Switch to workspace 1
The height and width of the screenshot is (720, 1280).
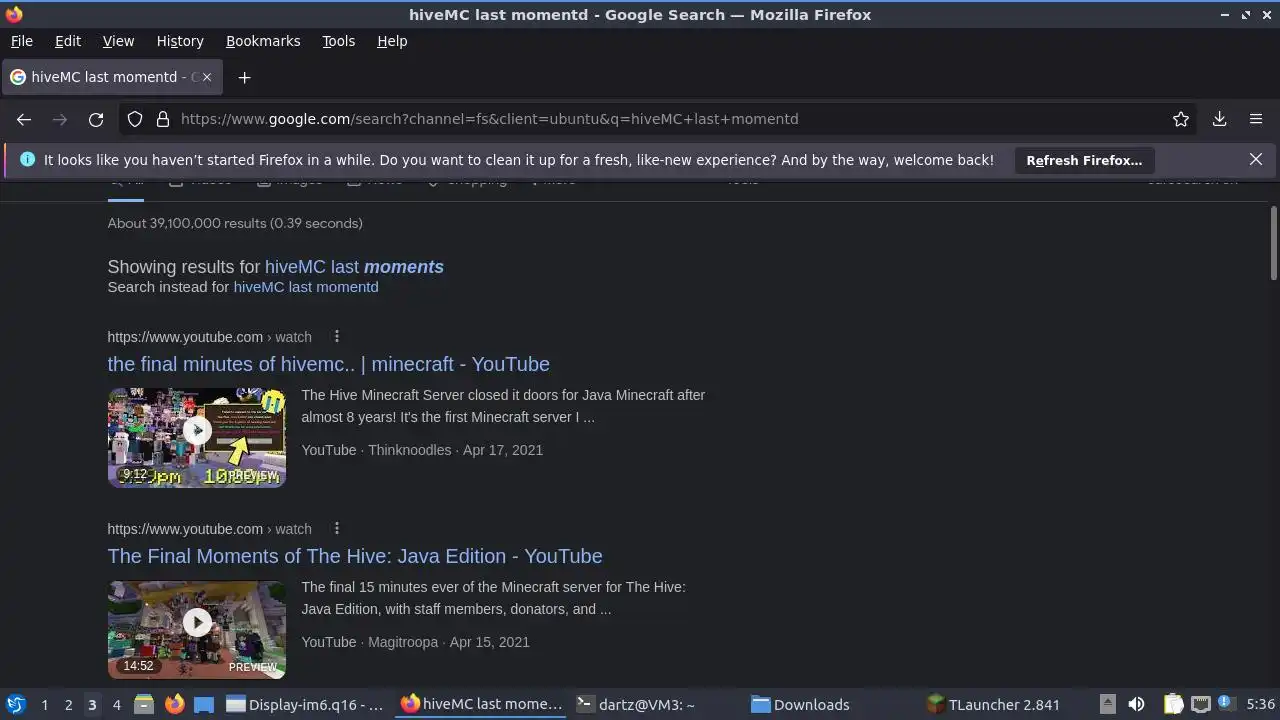pos(44,705)
